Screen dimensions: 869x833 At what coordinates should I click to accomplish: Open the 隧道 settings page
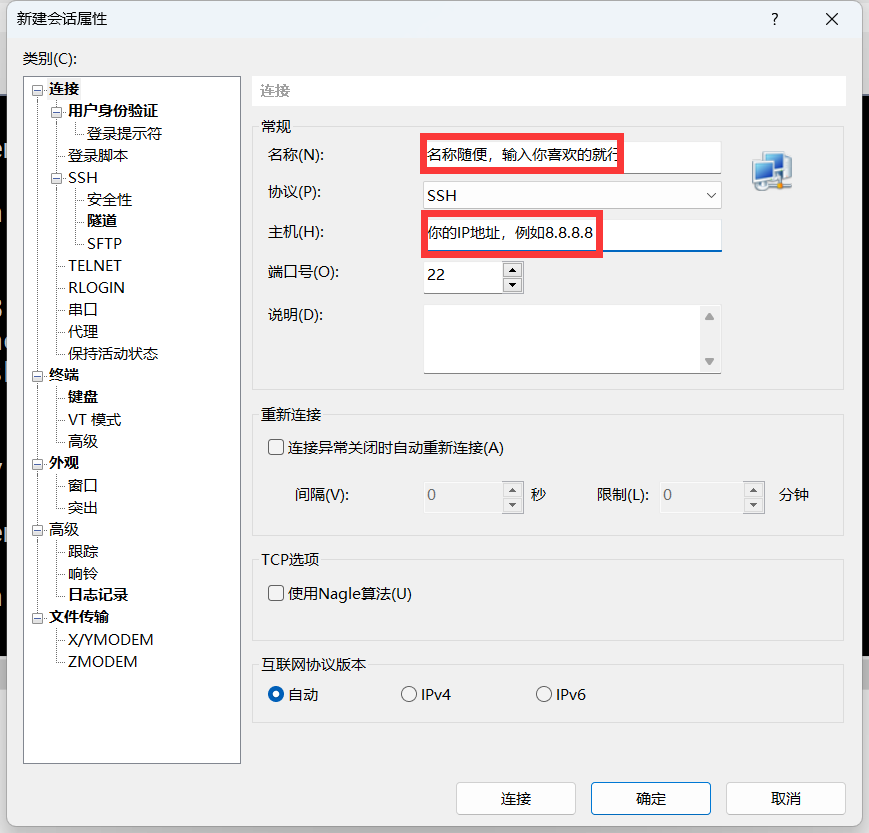point(101,221)
